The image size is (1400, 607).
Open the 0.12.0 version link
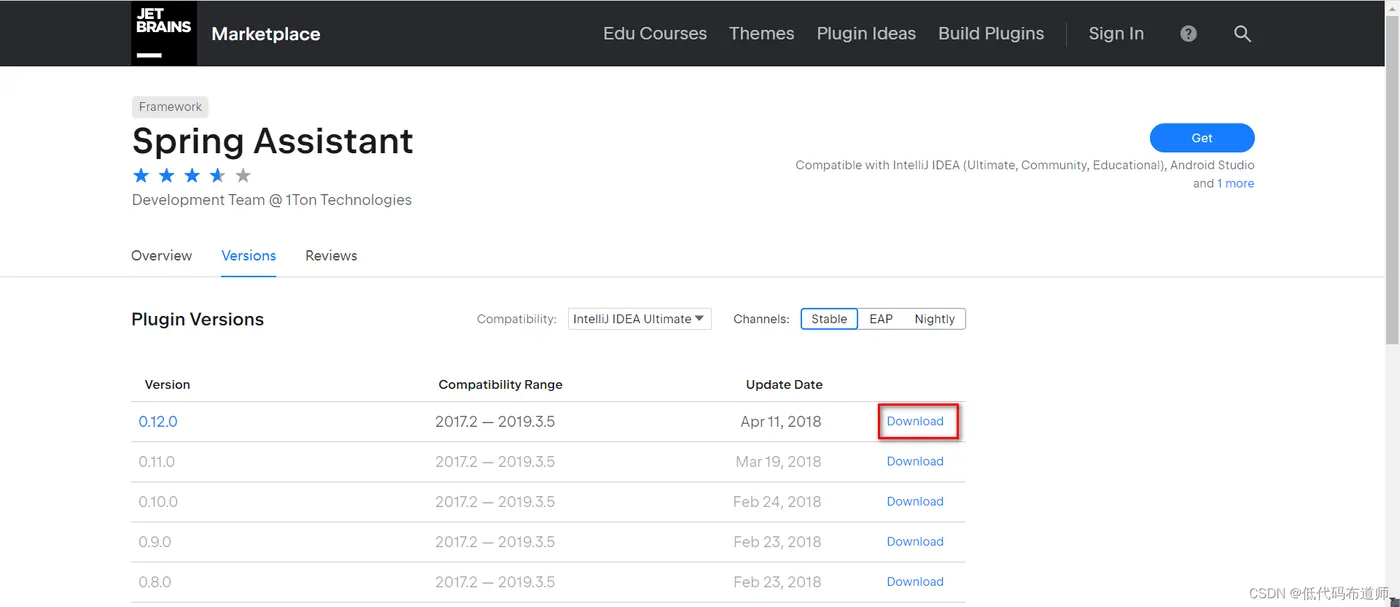tap(158, 422)
